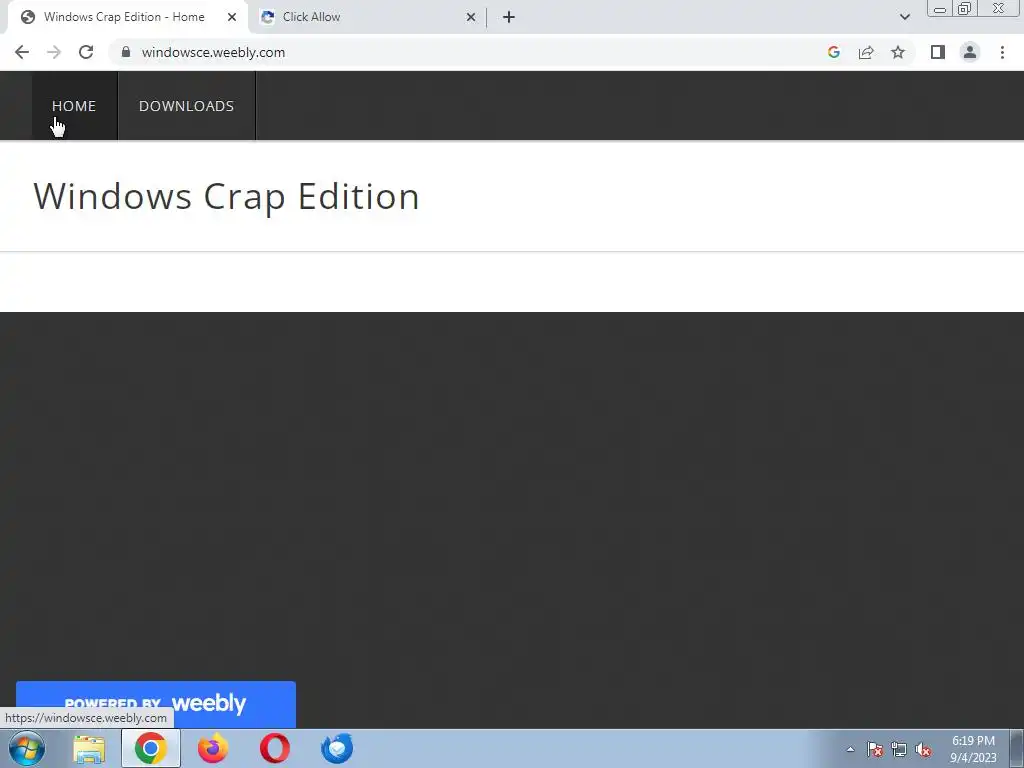Reload the current page

click(x=86, y=52)
